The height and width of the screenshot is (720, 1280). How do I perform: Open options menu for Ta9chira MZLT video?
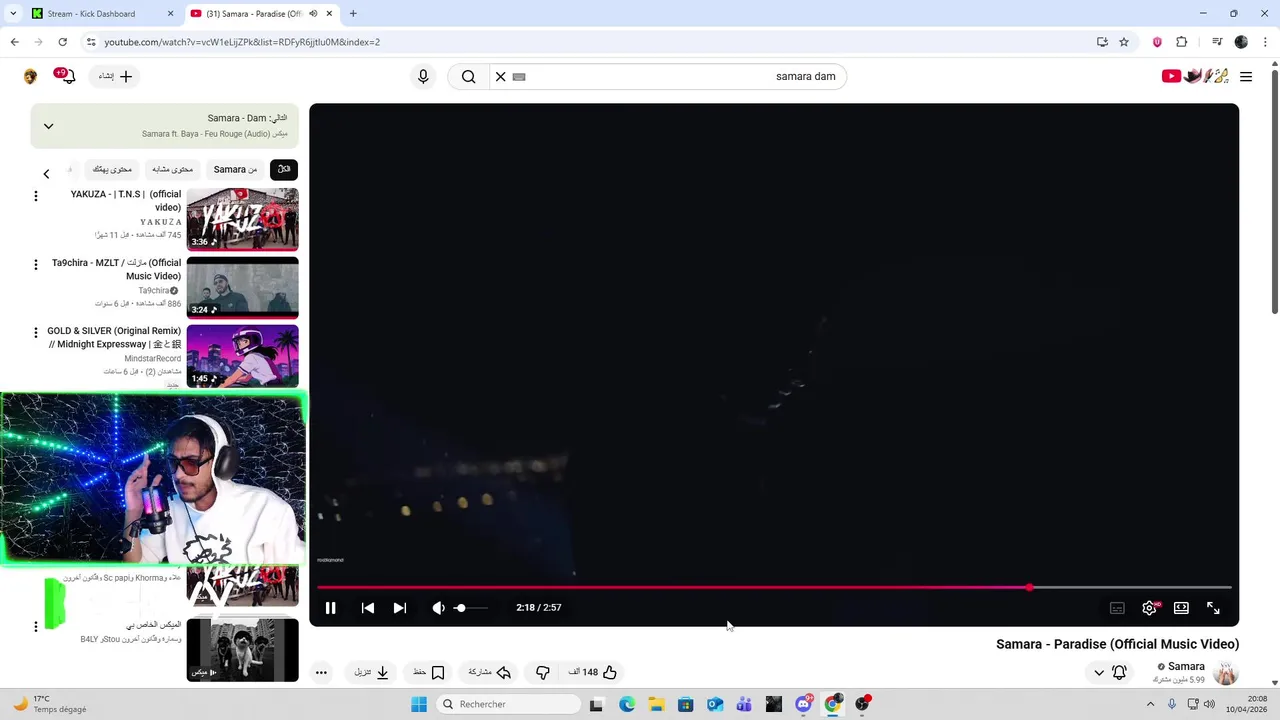point(36,264)
